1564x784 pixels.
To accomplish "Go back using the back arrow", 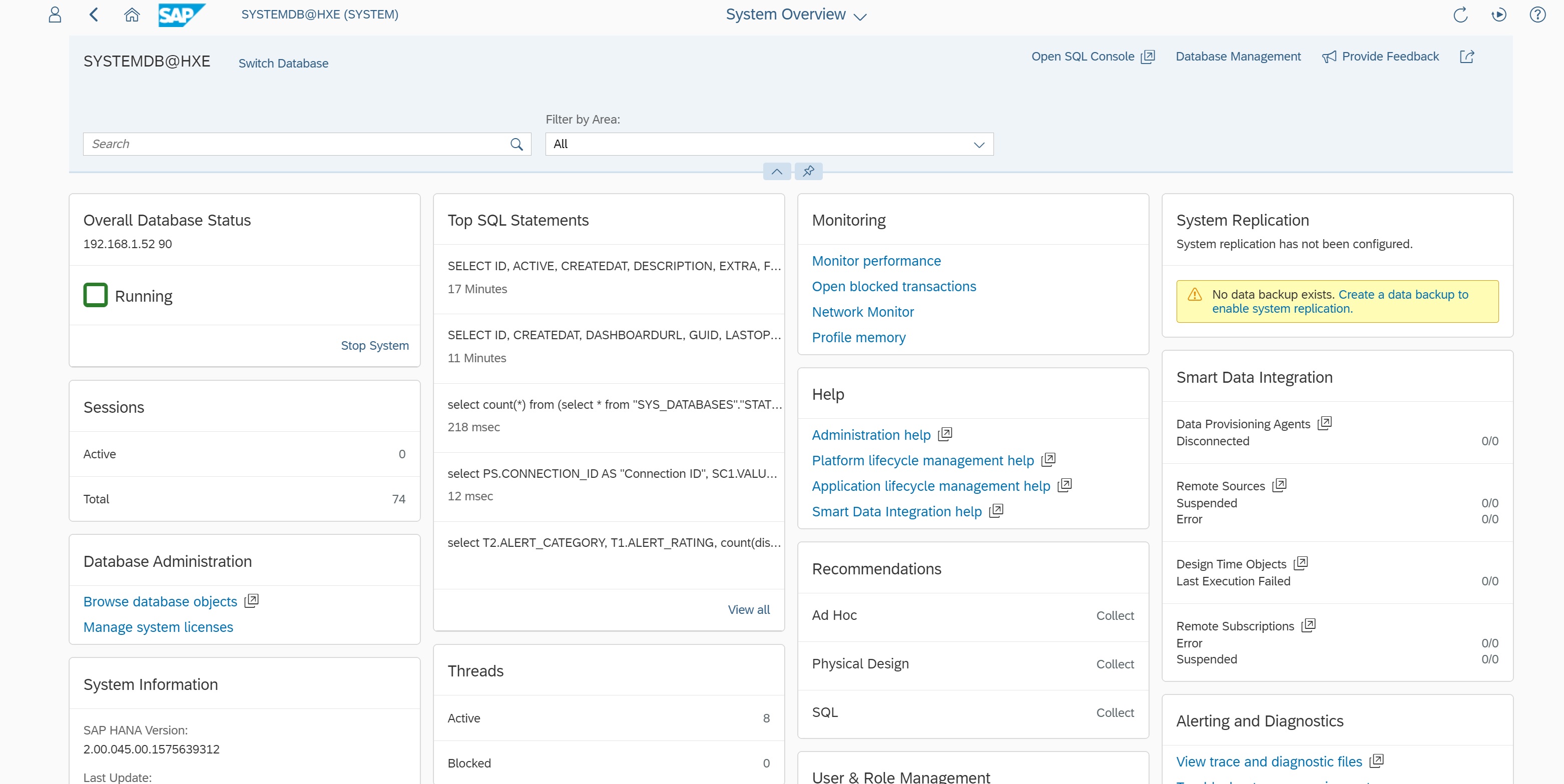I will [94, 15].
